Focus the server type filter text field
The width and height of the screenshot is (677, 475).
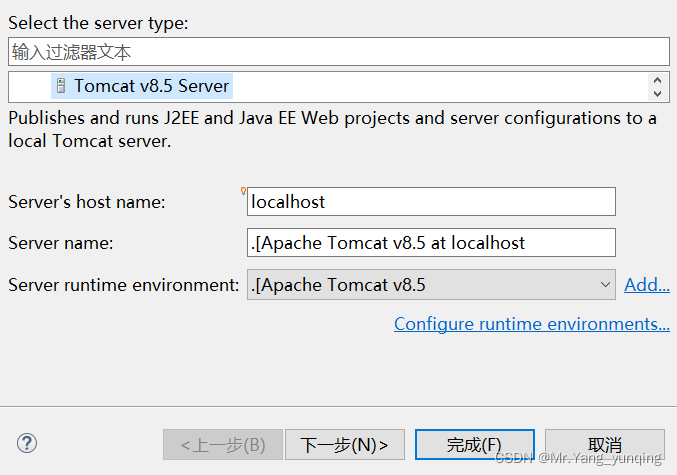click(x=338, y=52)
